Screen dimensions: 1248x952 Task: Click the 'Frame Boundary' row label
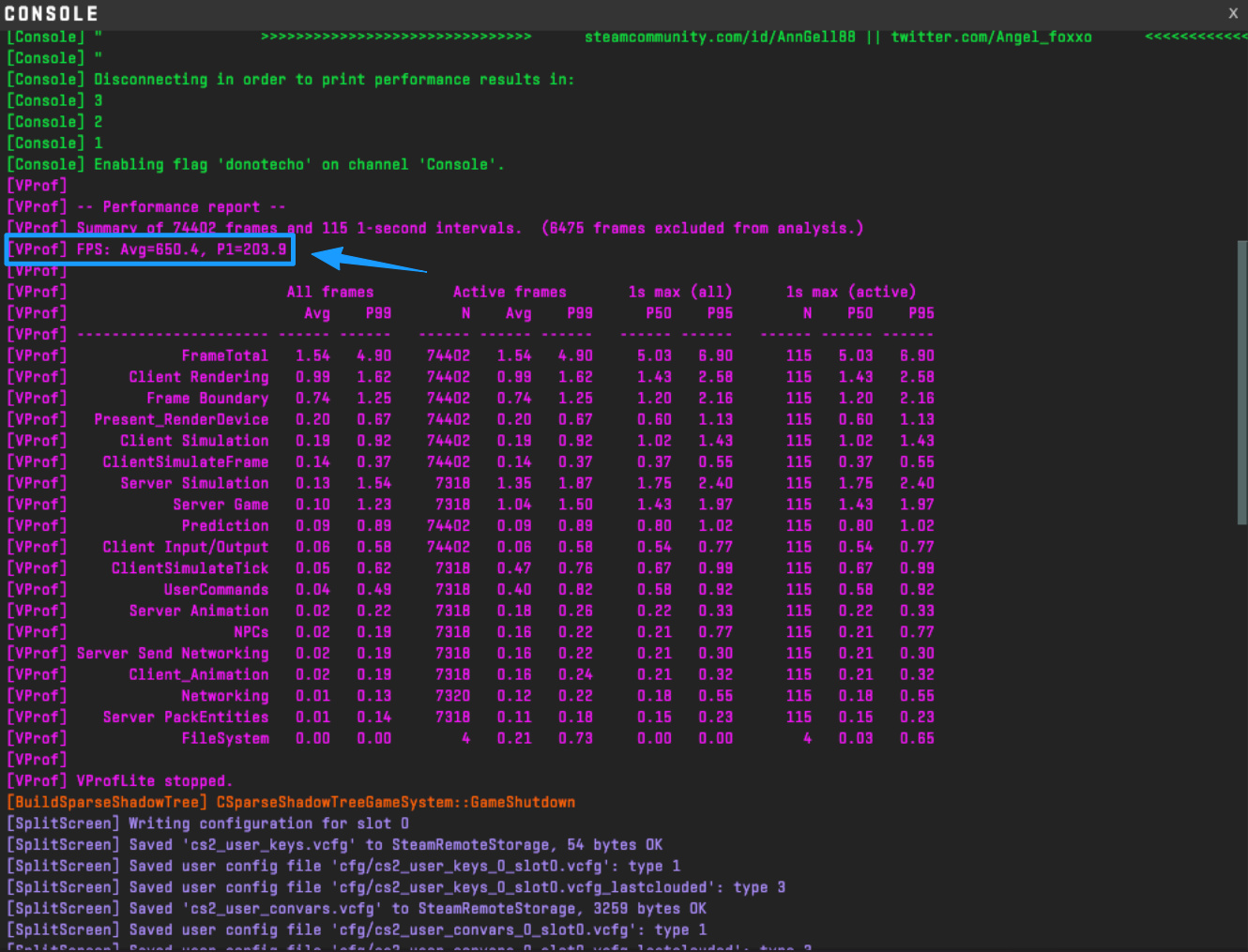(207, 398)
